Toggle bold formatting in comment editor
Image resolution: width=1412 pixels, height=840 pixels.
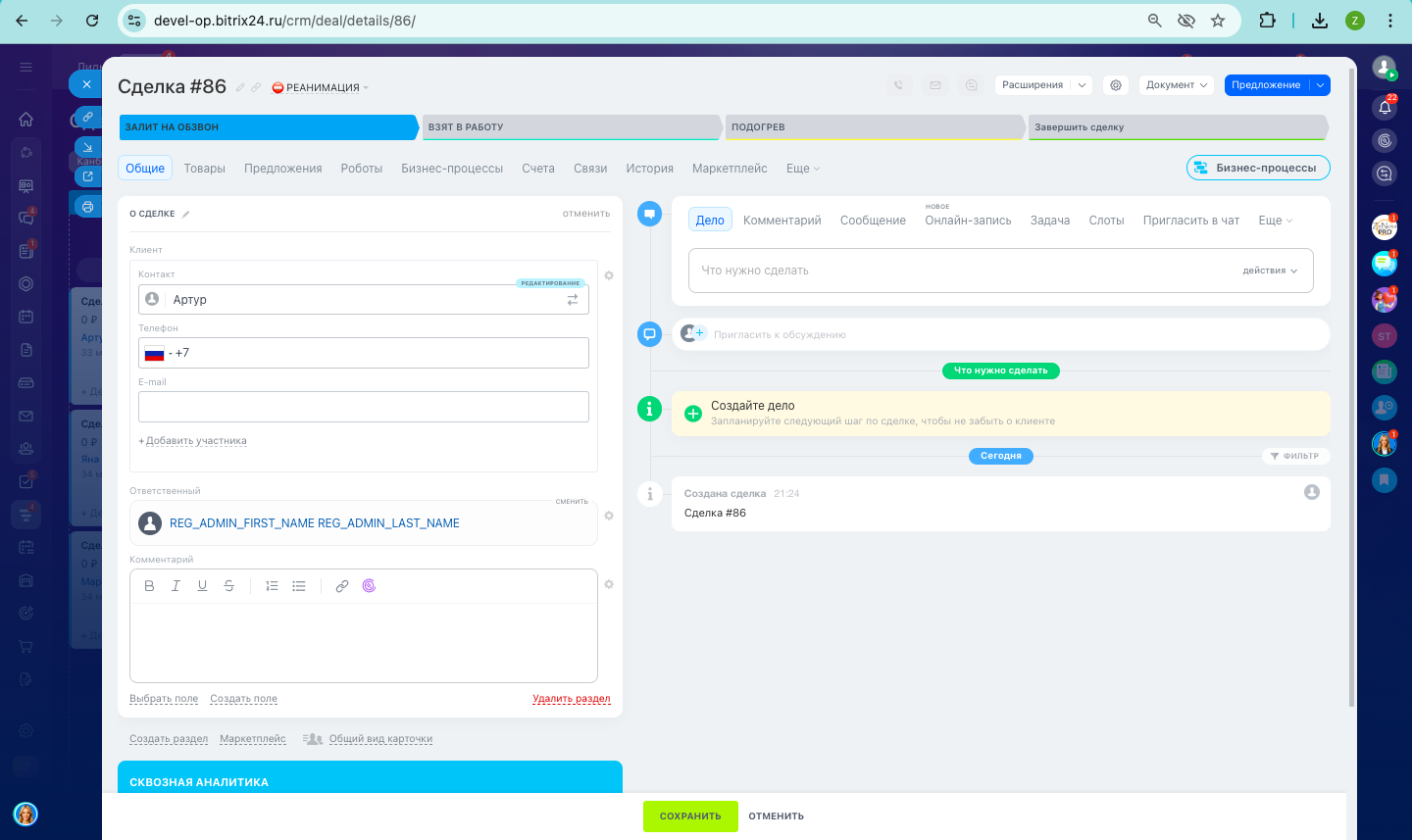point(149,586)
